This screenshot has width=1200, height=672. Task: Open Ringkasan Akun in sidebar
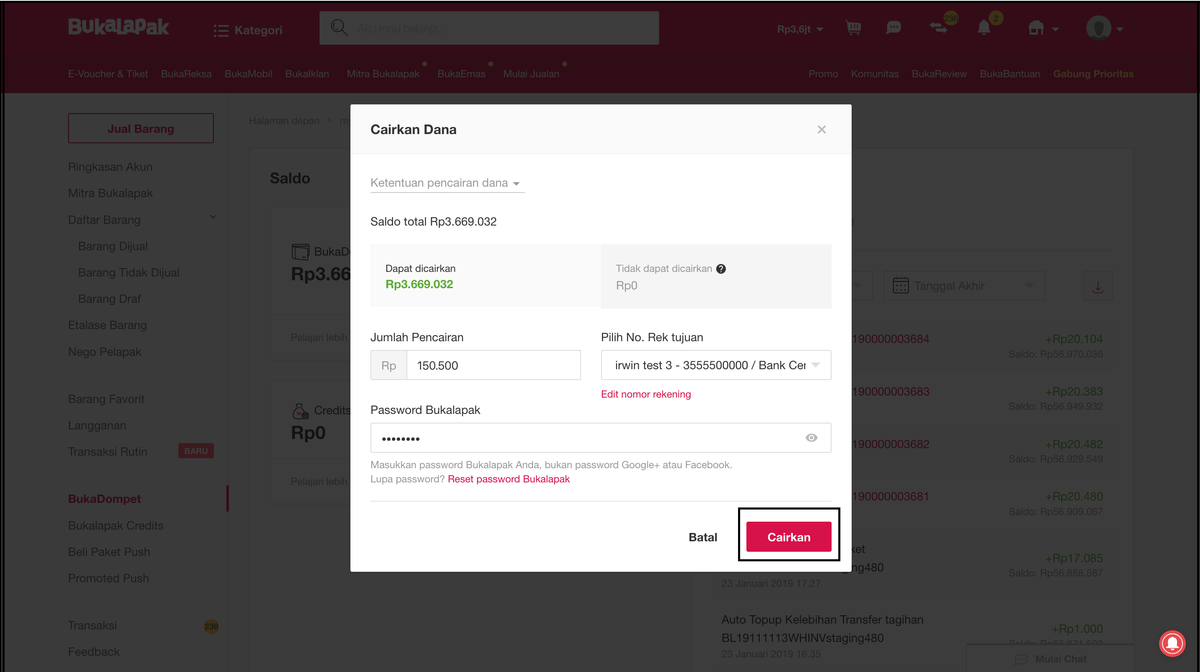[110, 167]
